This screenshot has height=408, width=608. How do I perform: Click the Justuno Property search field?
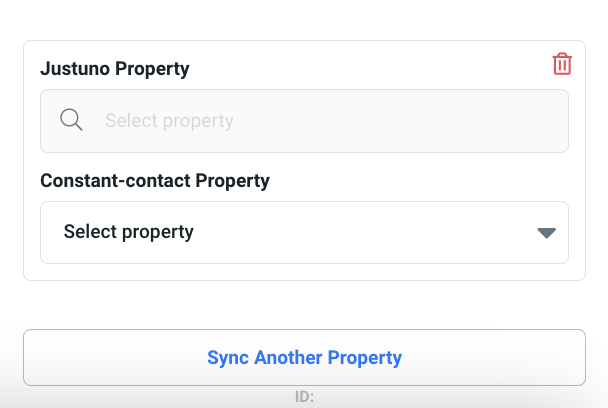(x=304, y=121)
